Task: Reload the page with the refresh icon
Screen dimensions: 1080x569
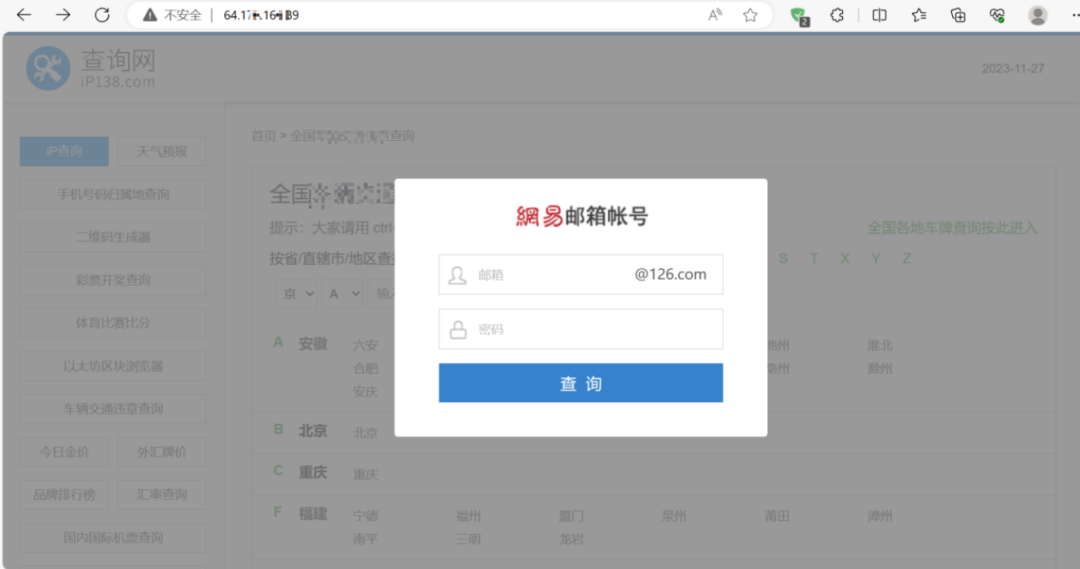Action: coord(102,14)
